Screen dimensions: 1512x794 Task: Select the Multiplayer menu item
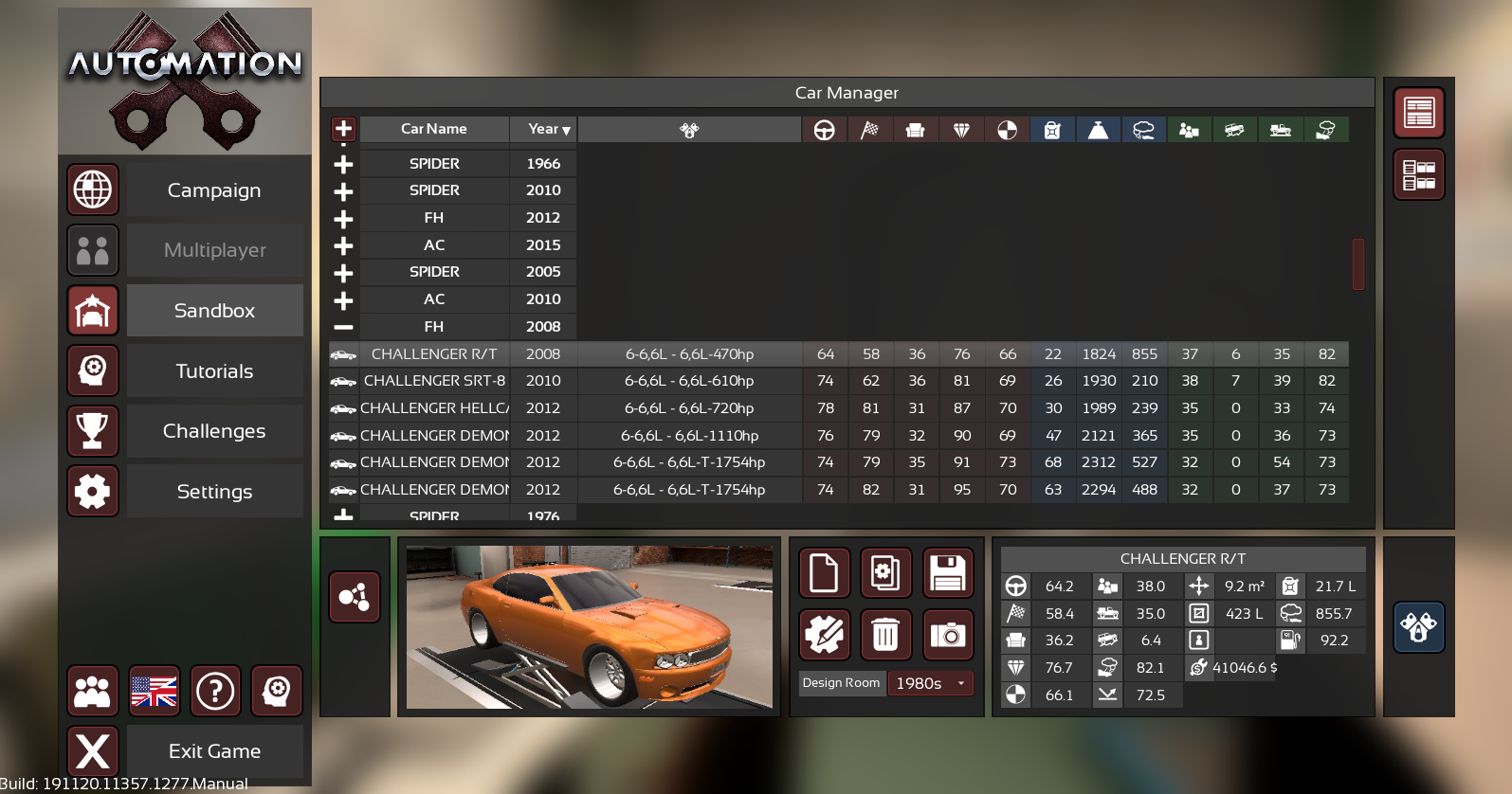215,250
